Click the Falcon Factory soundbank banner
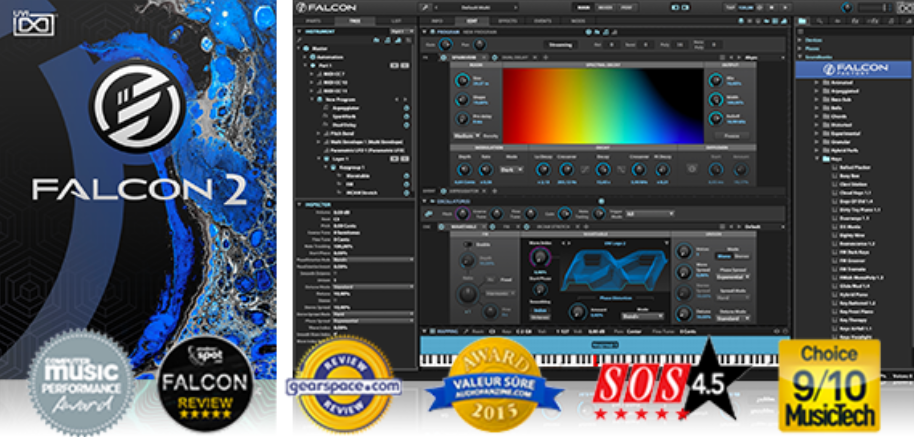Image resolution: width=914 pixels, height=437 pixels. [853, 69]
